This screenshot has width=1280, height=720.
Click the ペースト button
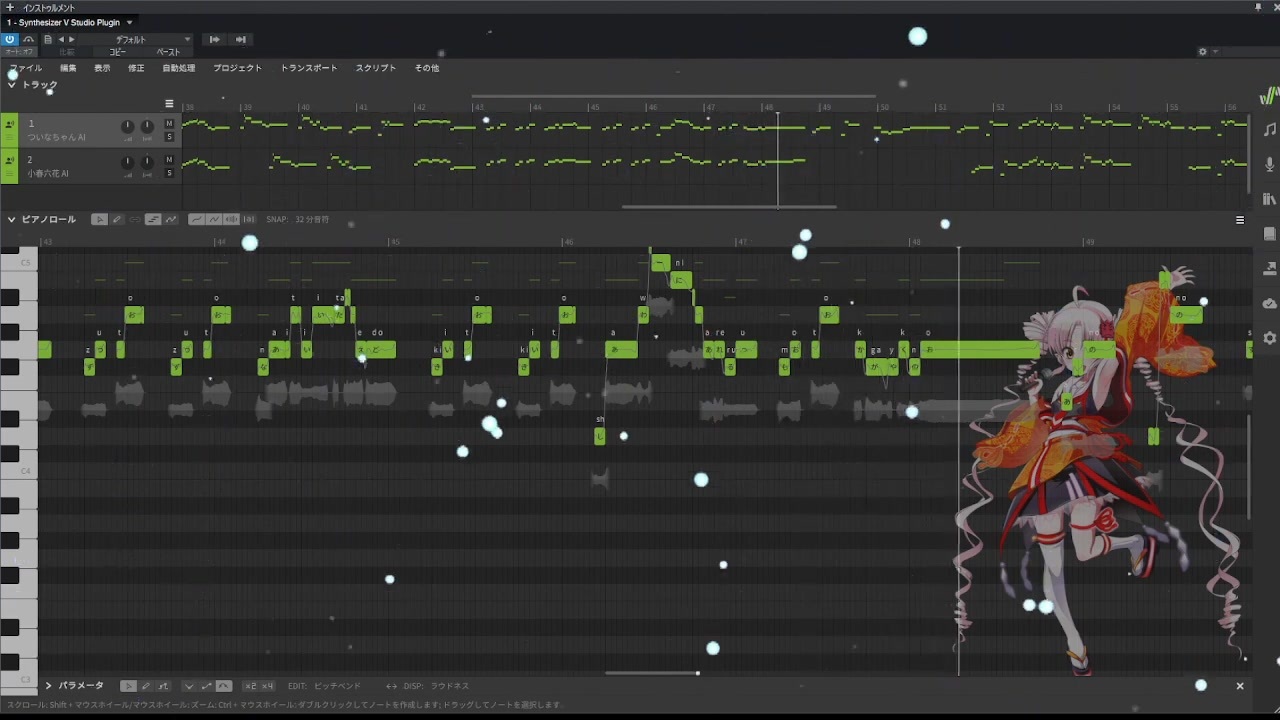pos(168,52)
